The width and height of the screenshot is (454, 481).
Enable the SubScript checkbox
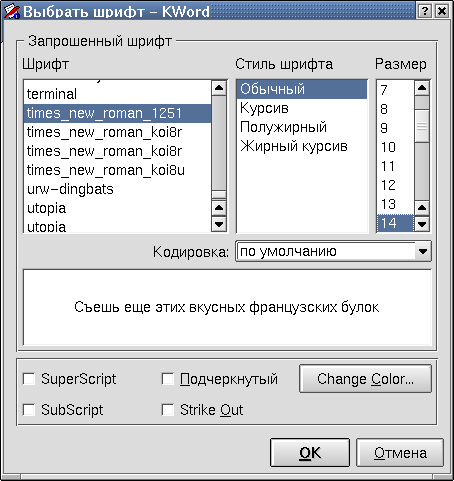29,410
